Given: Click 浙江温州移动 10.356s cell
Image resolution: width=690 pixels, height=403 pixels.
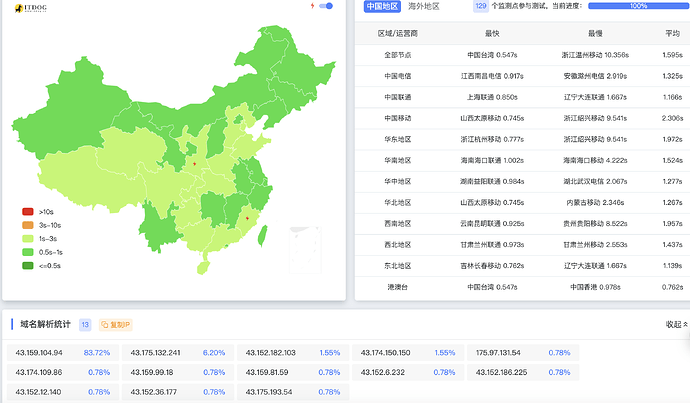Looking at the screenshot, I should click(x=595, y=55).
